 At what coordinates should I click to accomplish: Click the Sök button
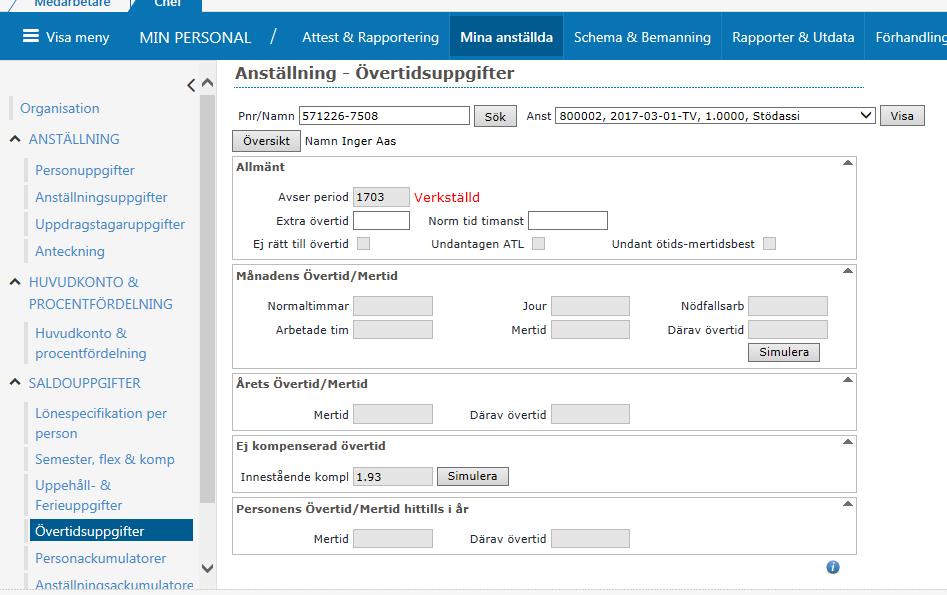(495, 117)
